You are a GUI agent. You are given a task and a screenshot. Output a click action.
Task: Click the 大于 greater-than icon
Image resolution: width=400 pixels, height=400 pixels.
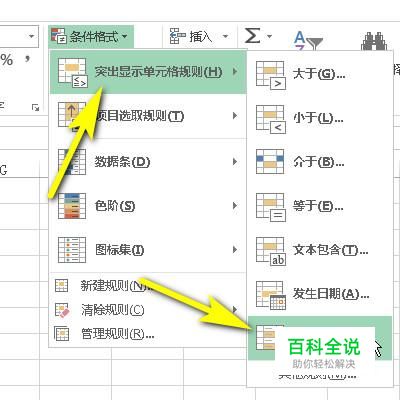270,75
